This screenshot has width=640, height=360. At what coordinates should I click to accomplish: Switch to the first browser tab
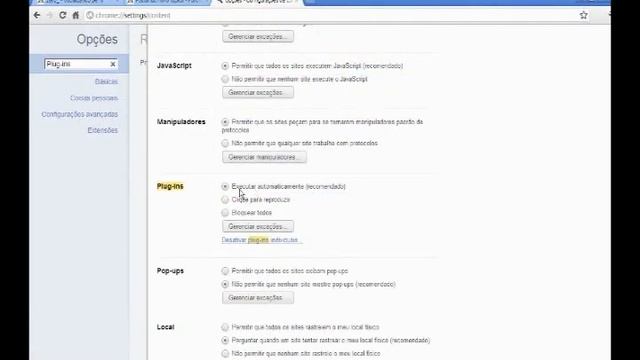tap(76, 2)
